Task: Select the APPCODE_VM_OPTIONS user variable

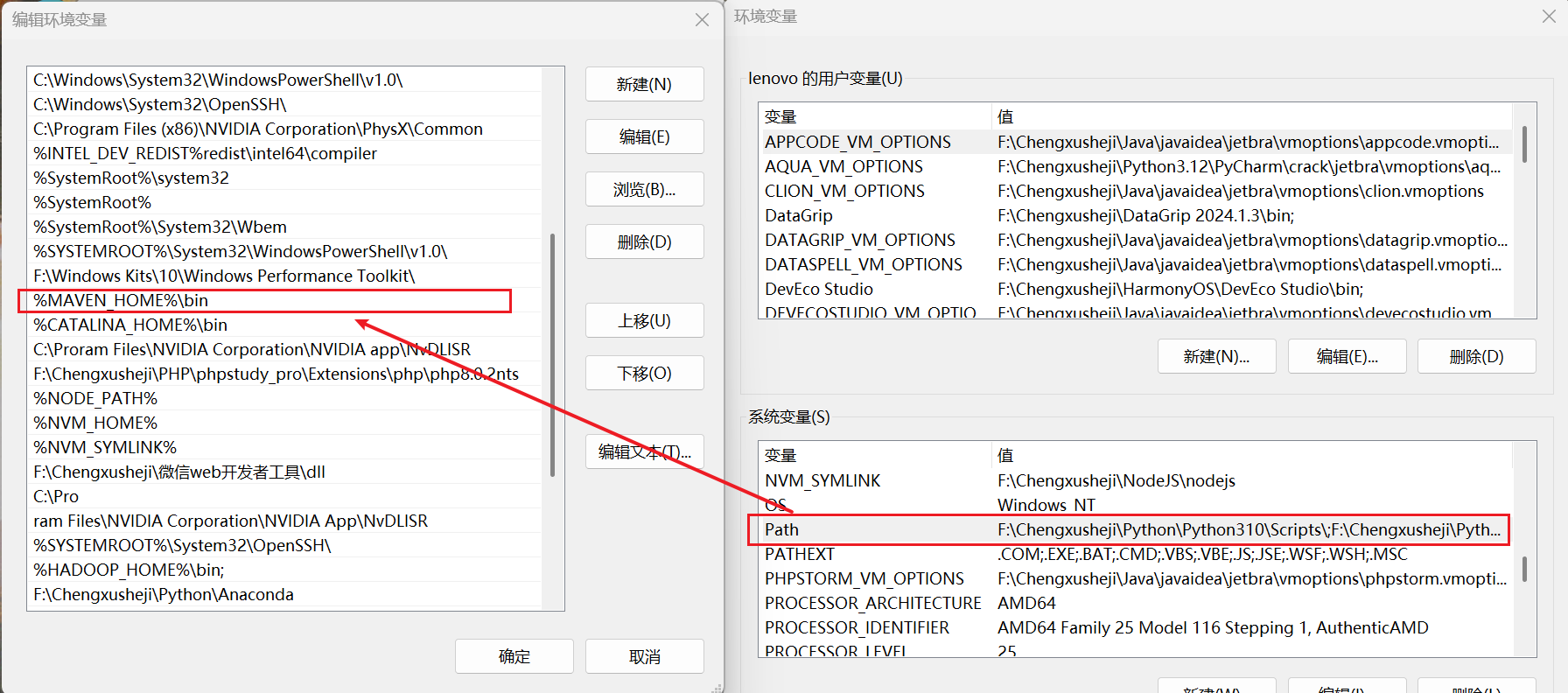Action: (1135, 142)
